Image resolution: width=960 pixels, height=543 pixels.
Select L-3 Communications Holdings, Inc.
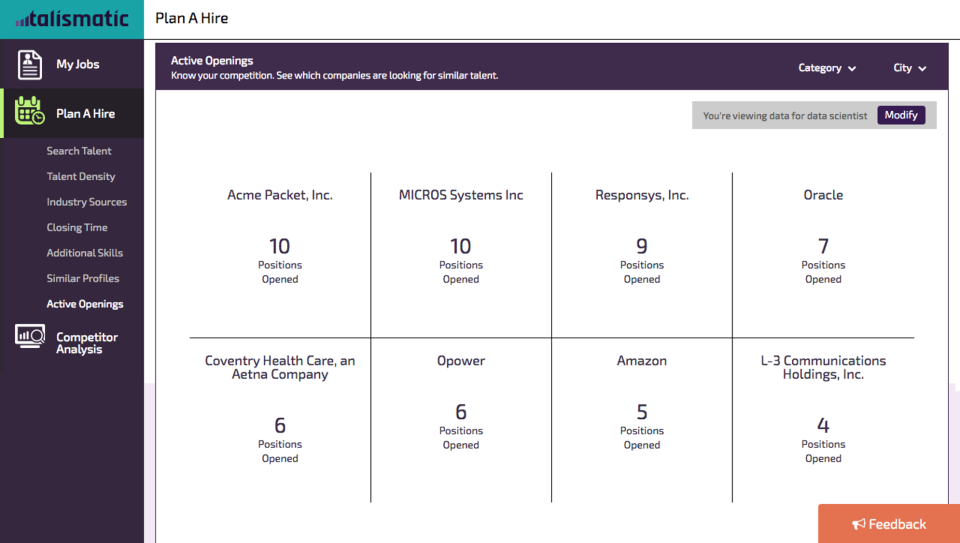click(x=823, y=367)
